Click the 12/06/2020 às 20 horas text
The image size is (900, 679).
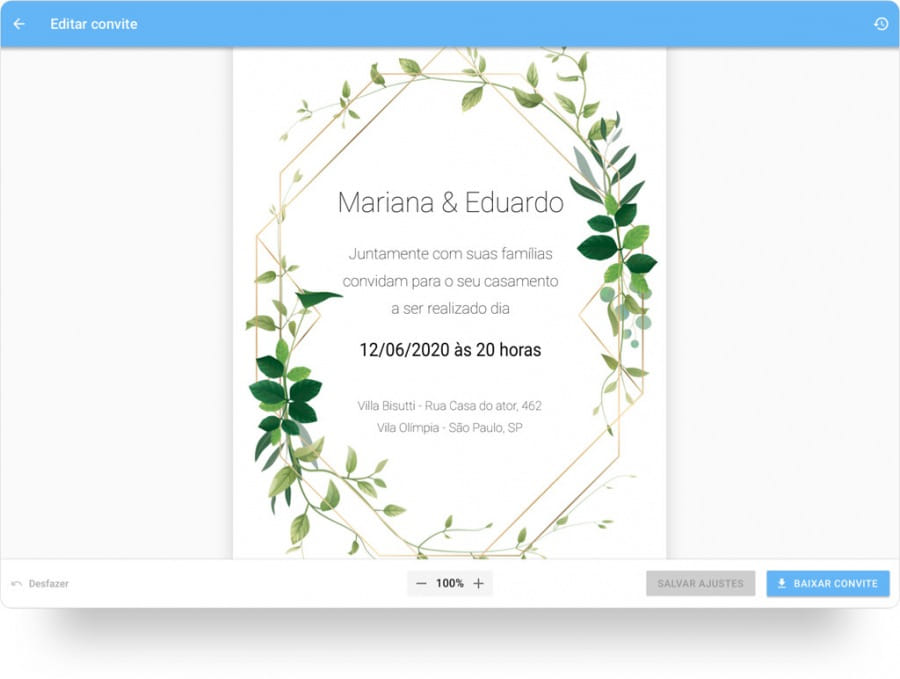click(449, 350)
